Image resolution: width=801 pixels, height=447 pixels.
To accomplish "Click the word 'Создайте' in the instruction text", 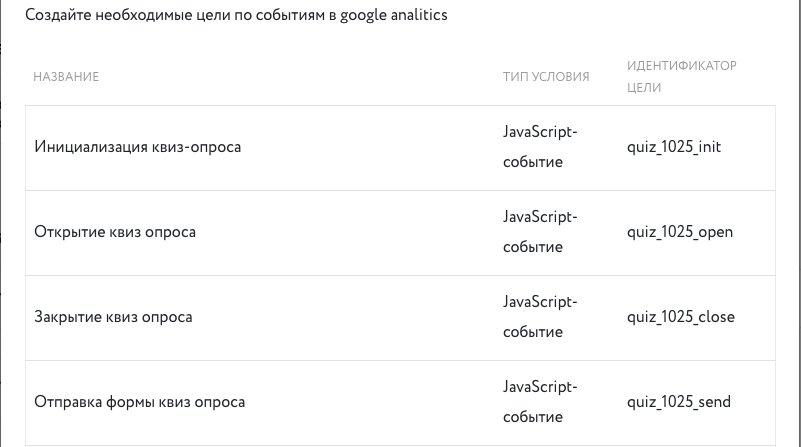I will point(57,16).
